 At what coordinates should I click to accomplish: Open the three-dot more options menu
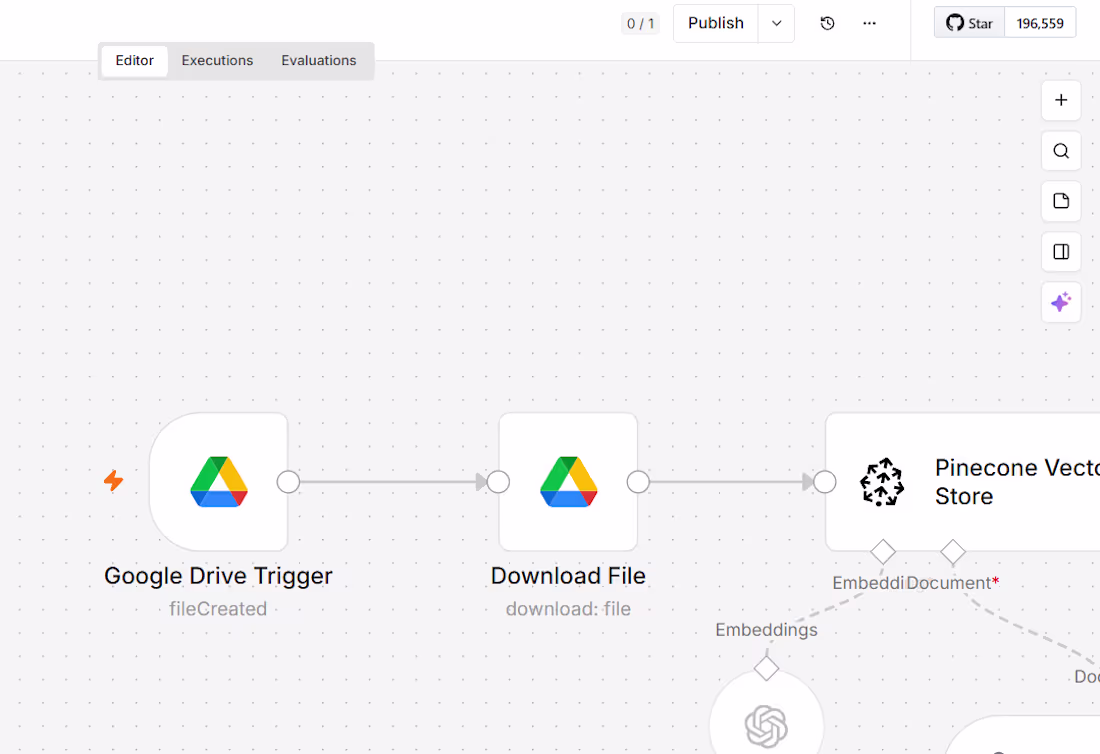(869, 23)
